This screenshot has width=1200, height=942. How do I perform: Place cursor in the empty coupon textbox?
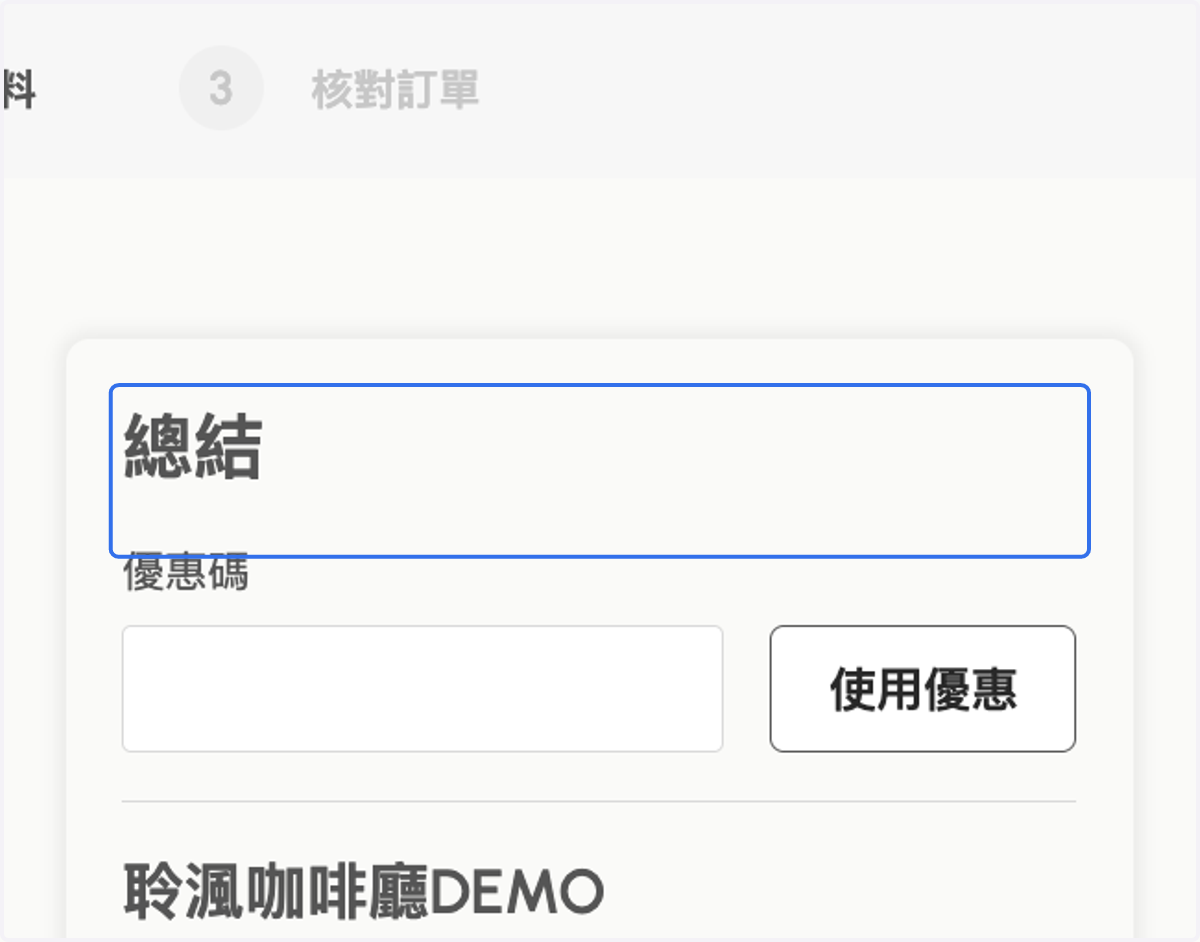422,689
